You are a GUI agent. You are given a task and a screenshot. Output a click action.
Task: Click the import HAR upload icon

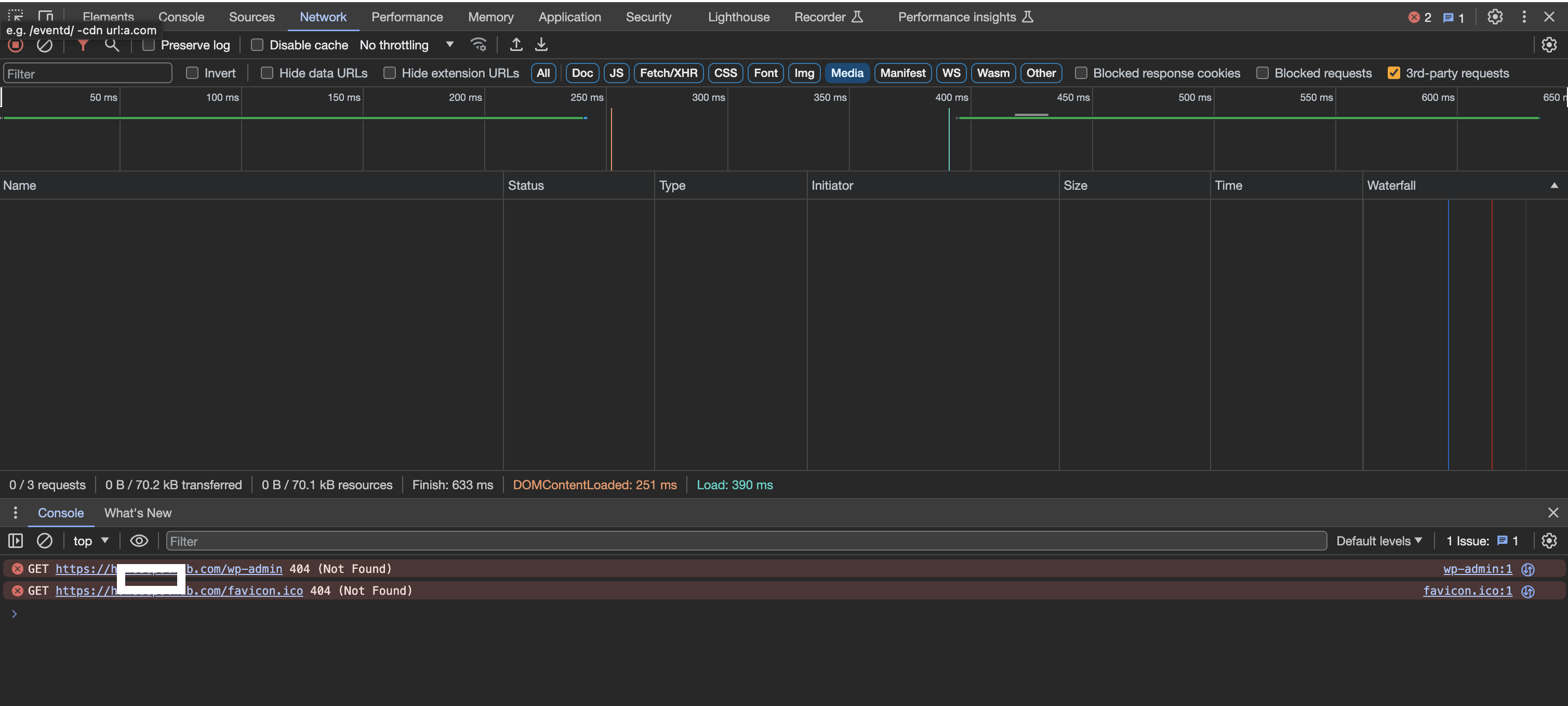coord(515,45)
